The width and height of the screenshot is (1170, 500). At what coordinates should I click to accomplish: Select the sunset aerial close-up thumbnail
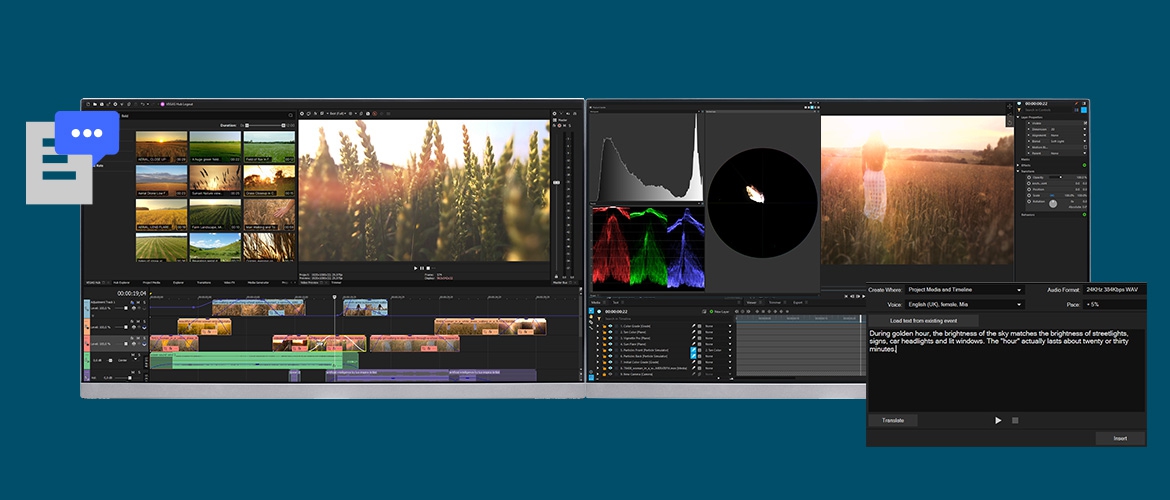click(161, 146)
